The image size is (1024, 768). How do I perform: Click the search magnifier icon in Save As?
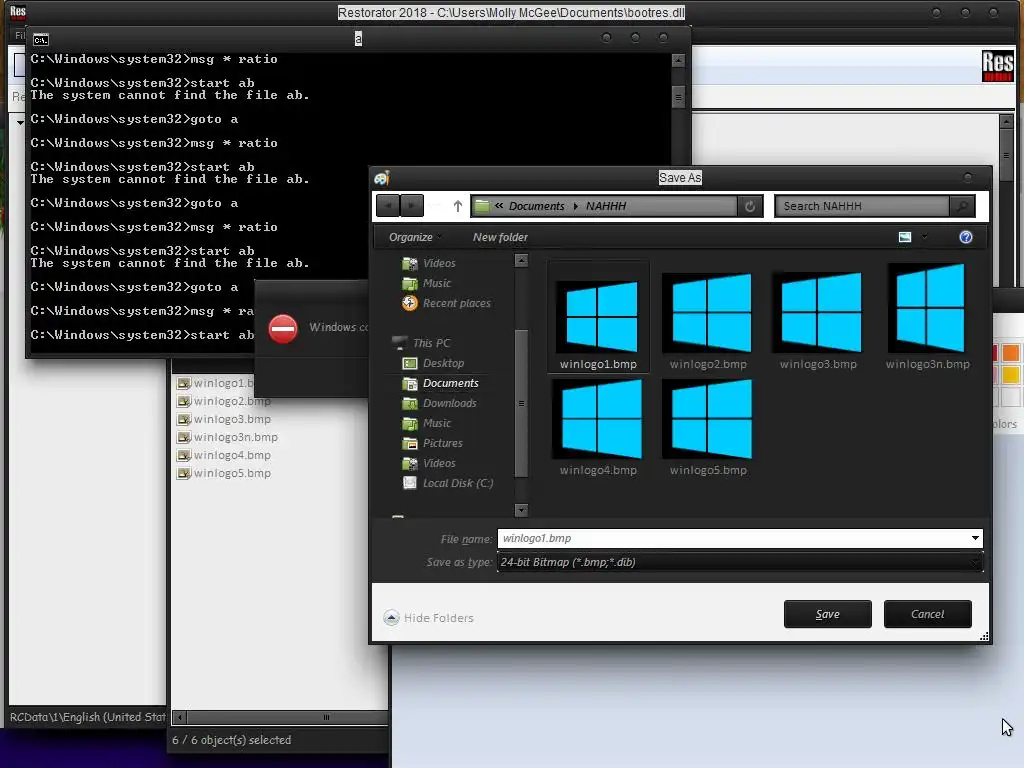point(962,206)
